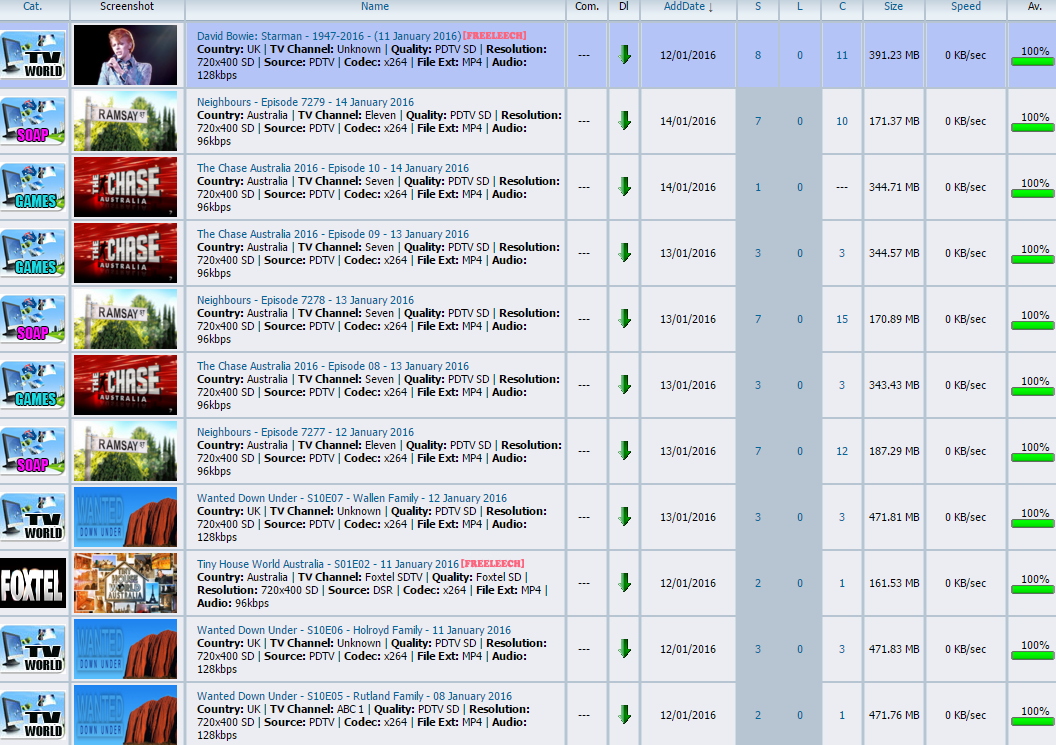Open Wanted Down Under S10E06 Holroyd Family link

point(354,630)
